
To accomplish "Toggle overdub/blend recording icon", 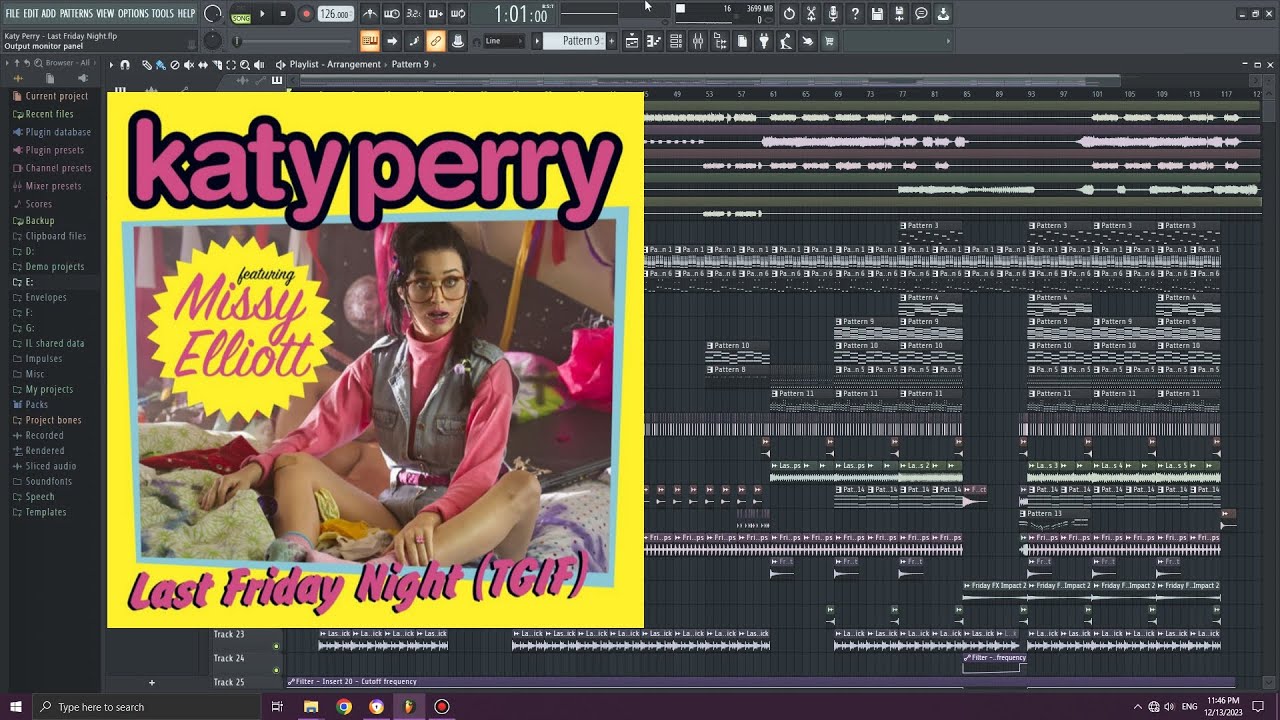I will 436,14.
